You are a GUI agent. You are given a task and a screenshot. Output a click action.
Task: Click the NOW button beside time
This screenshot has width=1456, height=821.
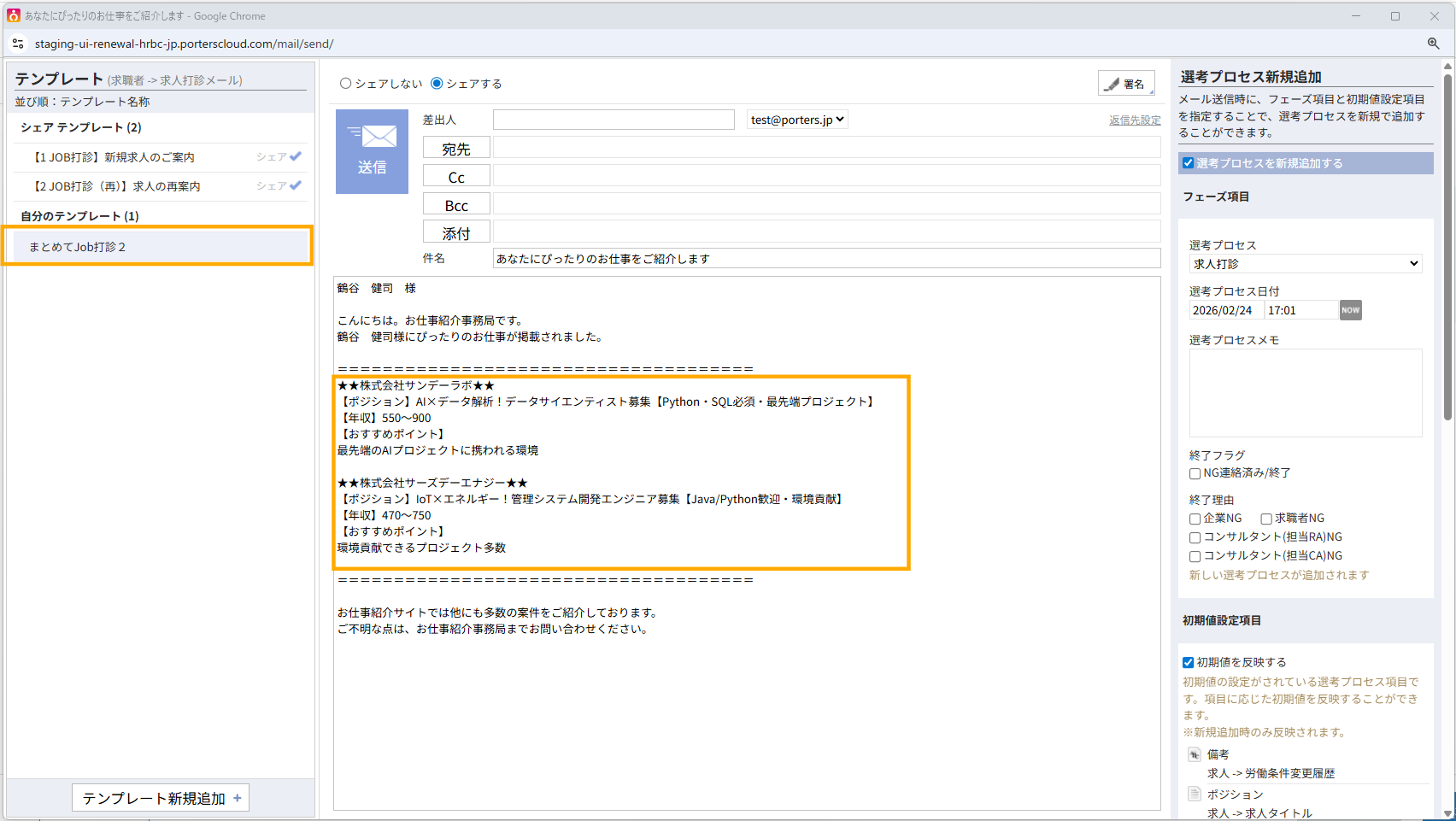click(x=1350, y=310)
